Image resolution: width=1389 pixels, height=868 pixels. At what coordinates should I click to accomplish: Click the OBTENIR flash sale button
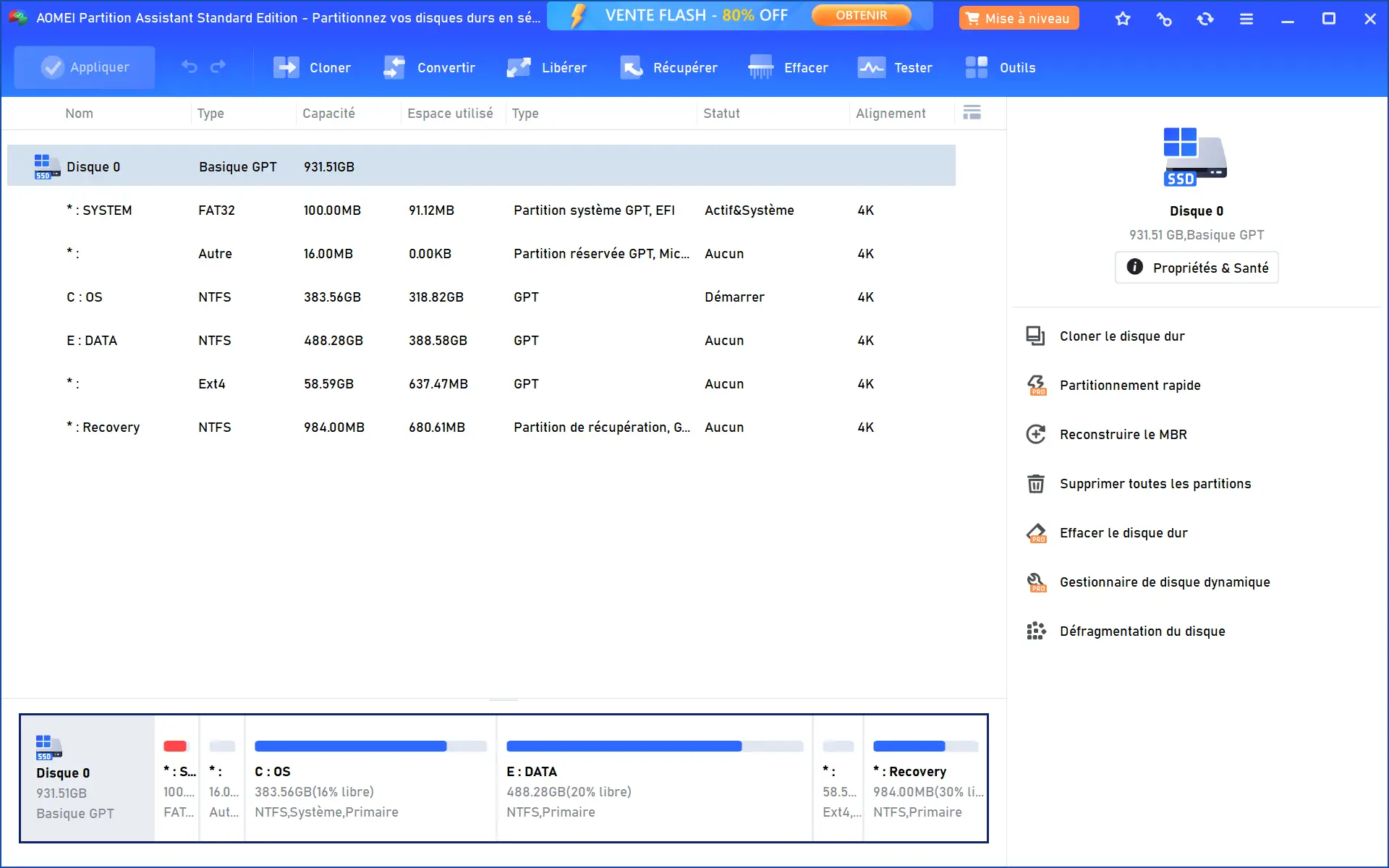[861, 15]
